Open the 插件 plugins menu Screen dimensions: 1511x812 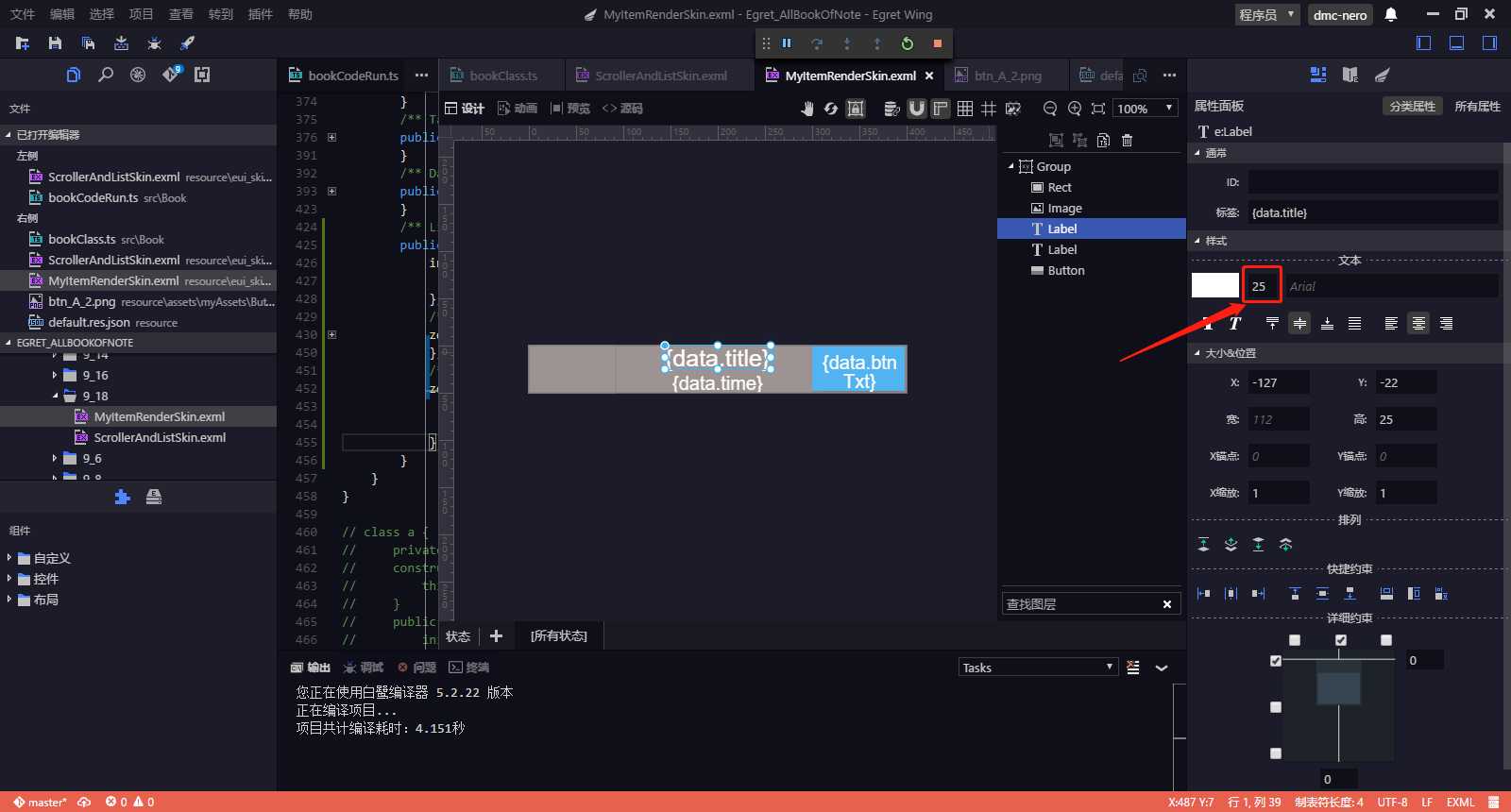point(260,14)
